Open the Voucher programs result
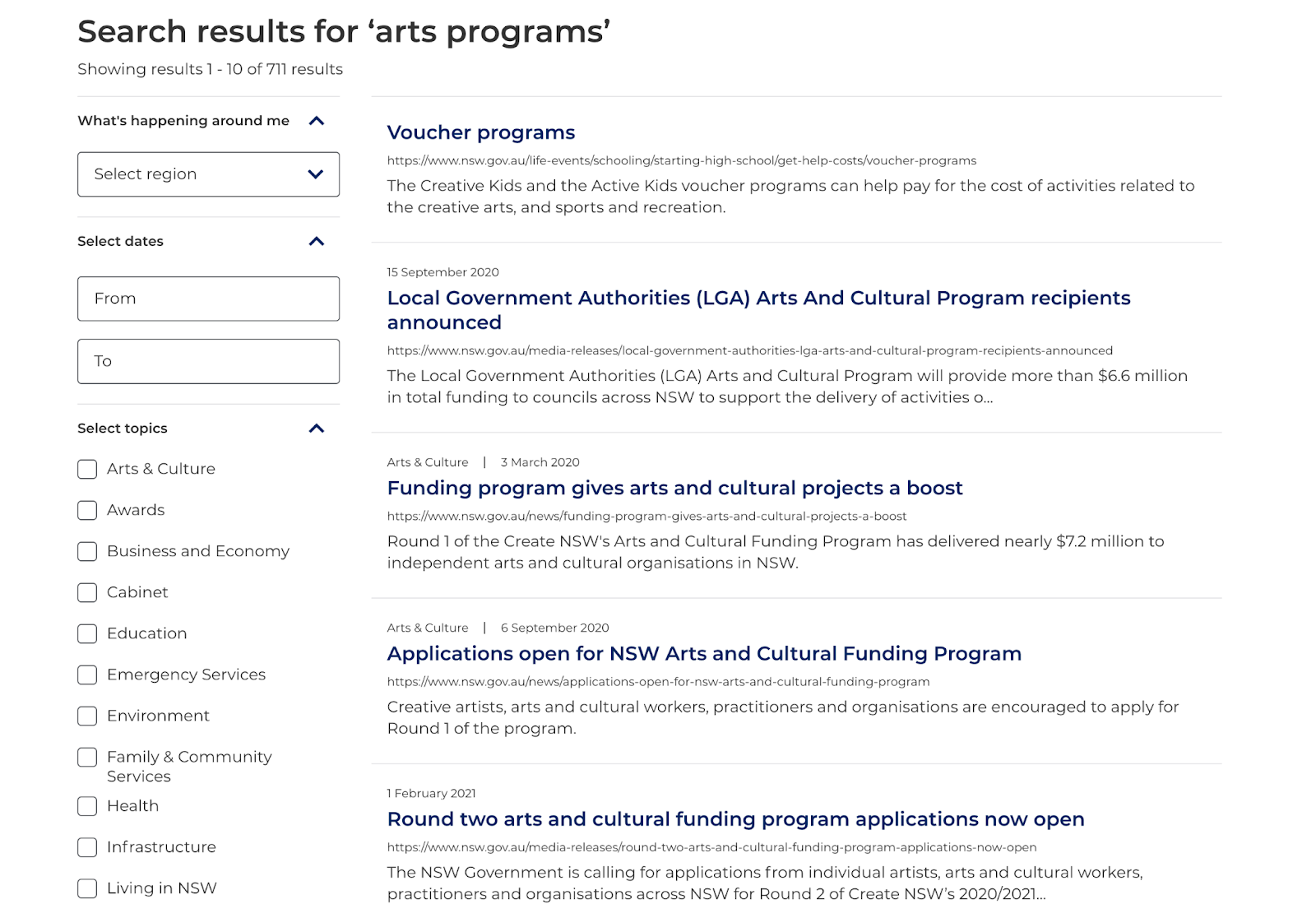Screen dimensions: 1316x918 point(481,132)
